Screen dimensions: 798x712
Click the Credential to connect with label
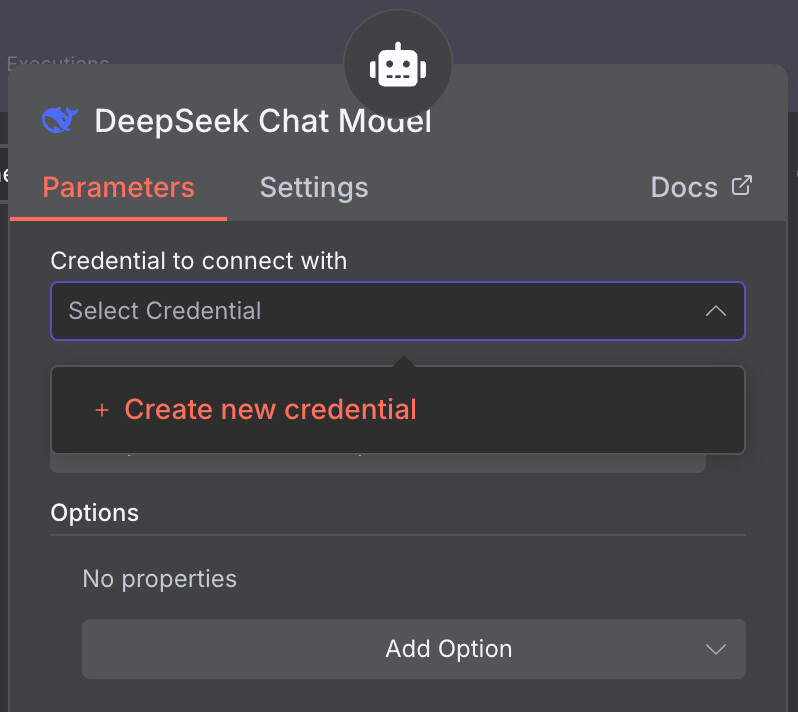[x=199, y=261]
